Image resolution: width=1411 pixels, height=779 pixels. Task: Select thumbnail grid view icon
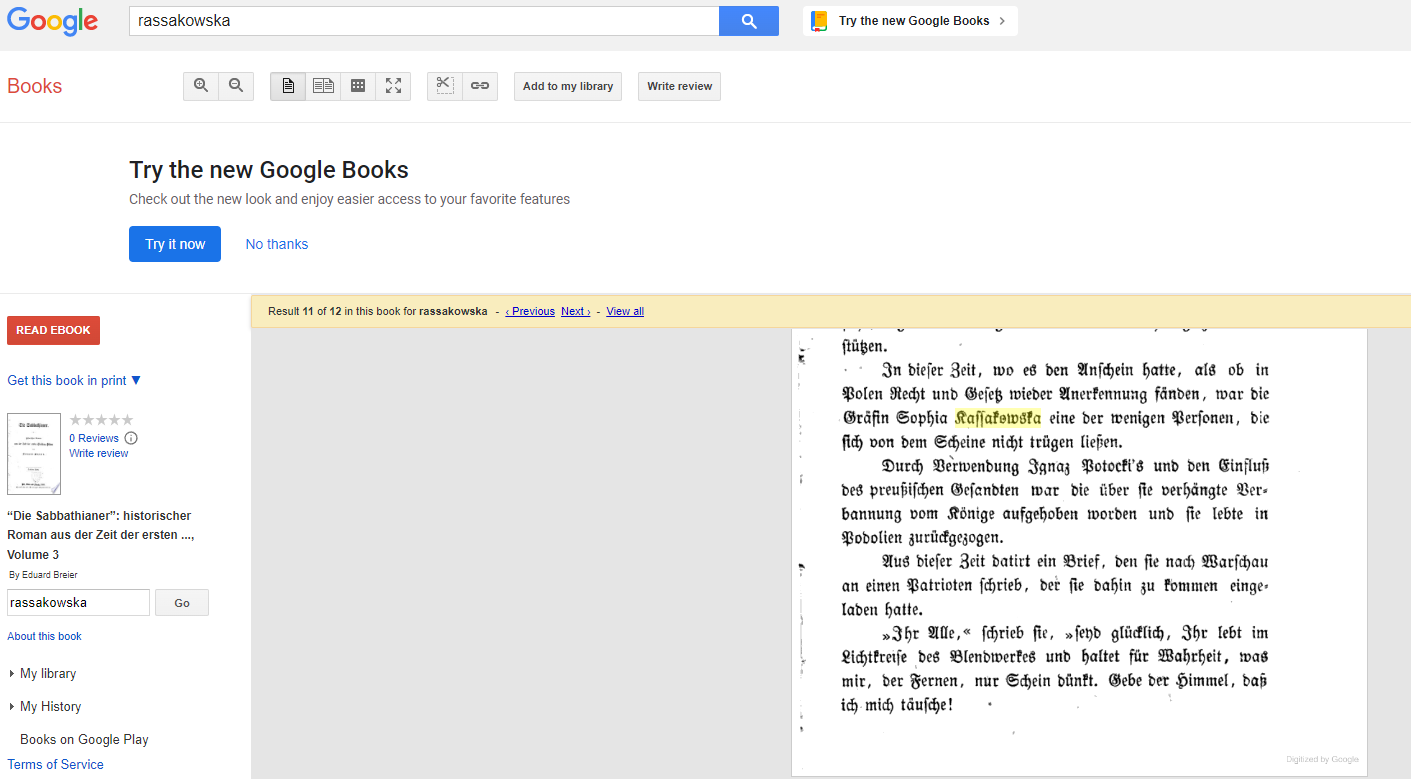358,86
